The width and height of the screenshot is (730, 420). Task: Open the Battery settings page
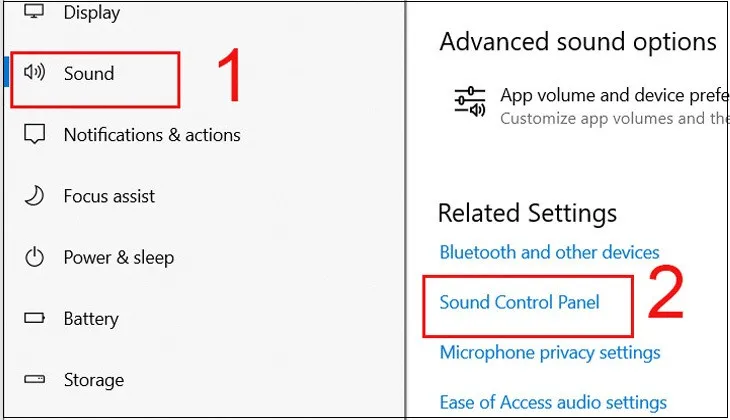point(91,319)
